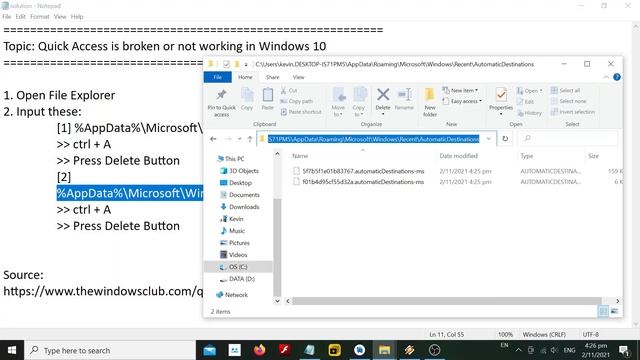The height and width of the screenshot is (360, 640).
Task: Go up one folder level
Action: tap(250, 139)
